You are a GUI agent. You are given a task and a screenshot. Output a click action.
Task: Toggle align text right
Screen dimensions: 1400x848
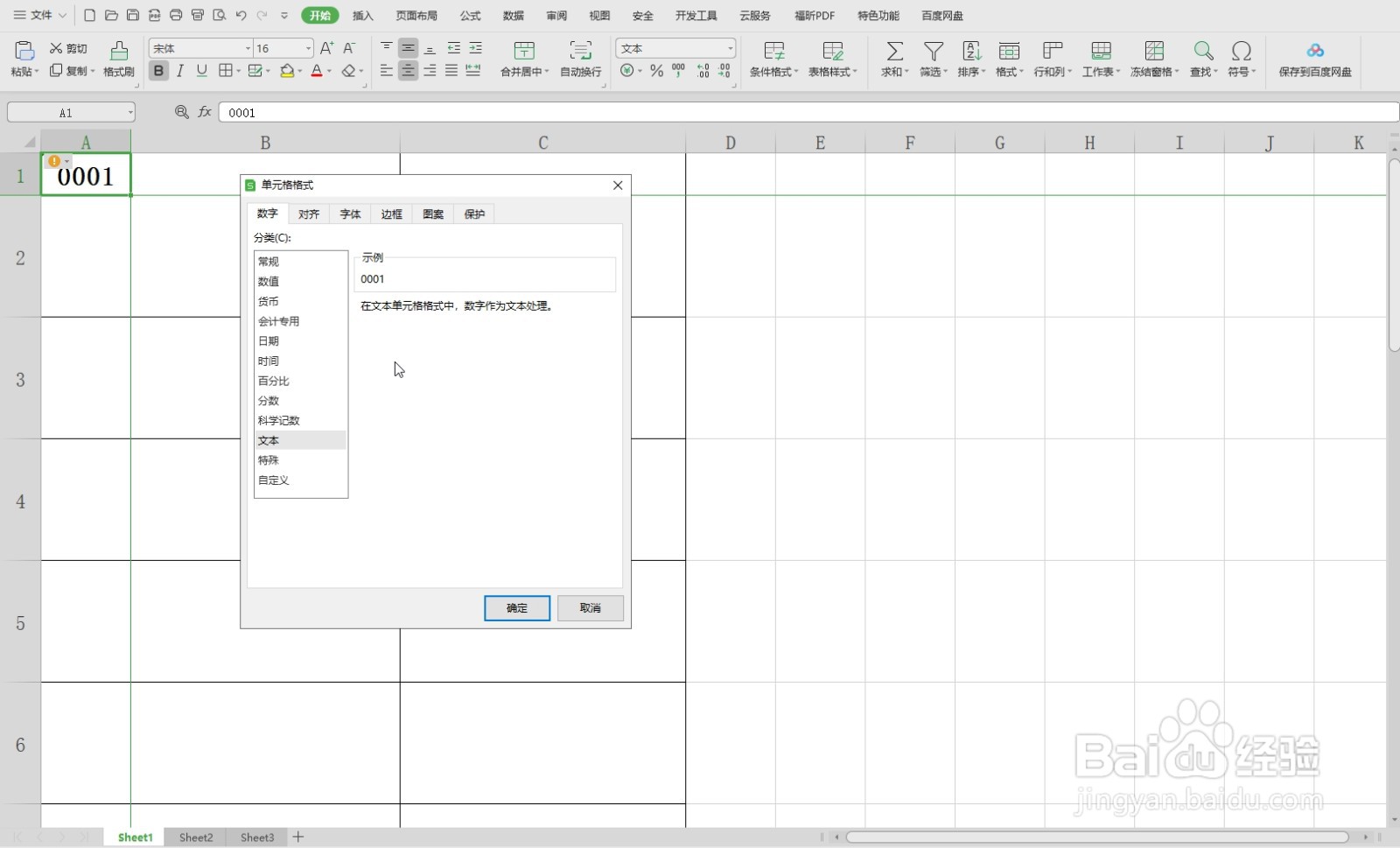[x=430, y=71]
